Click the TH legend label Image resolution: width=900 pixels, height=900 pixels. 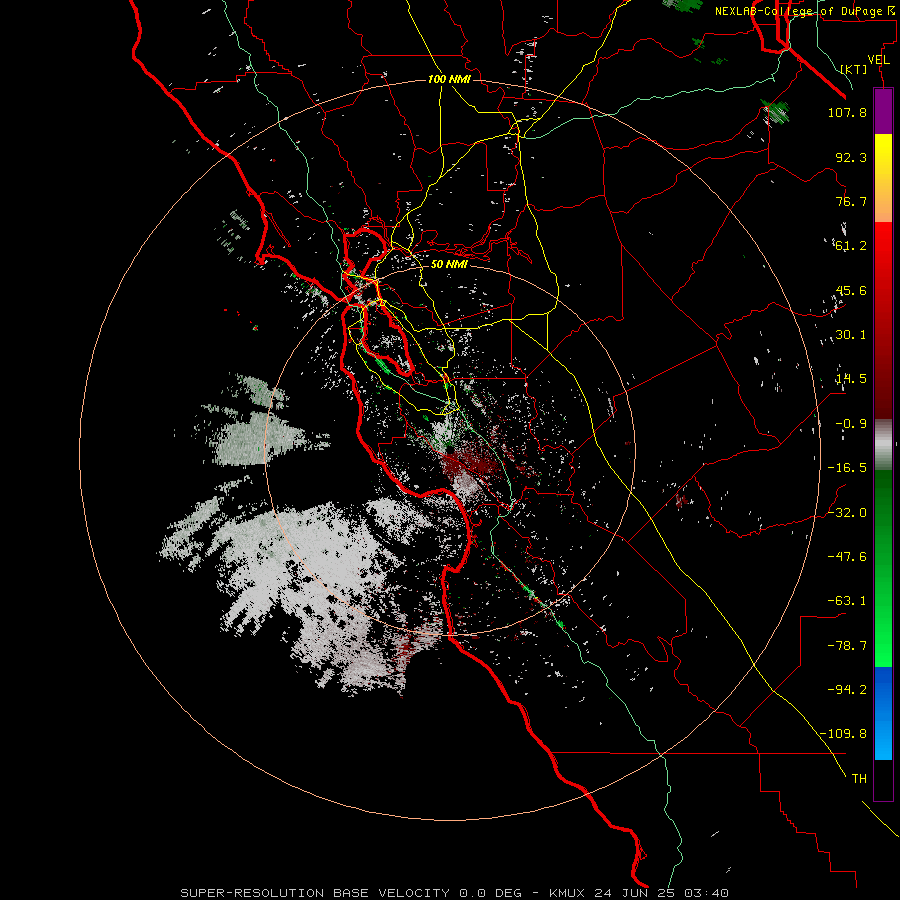[859, 779]
